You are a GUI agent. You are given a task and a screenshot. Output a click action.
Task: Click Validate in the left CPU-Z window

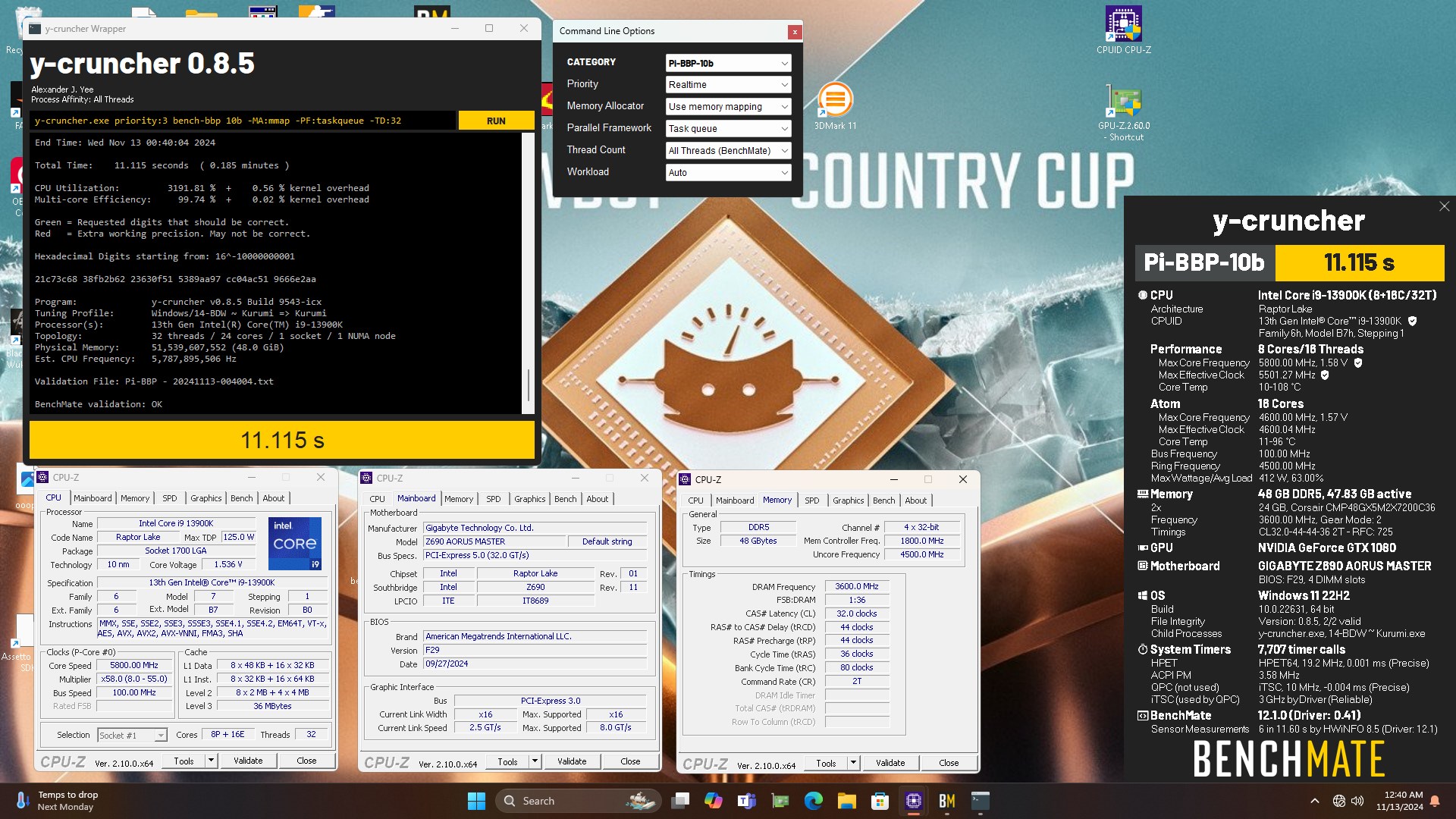coord(248,761)
